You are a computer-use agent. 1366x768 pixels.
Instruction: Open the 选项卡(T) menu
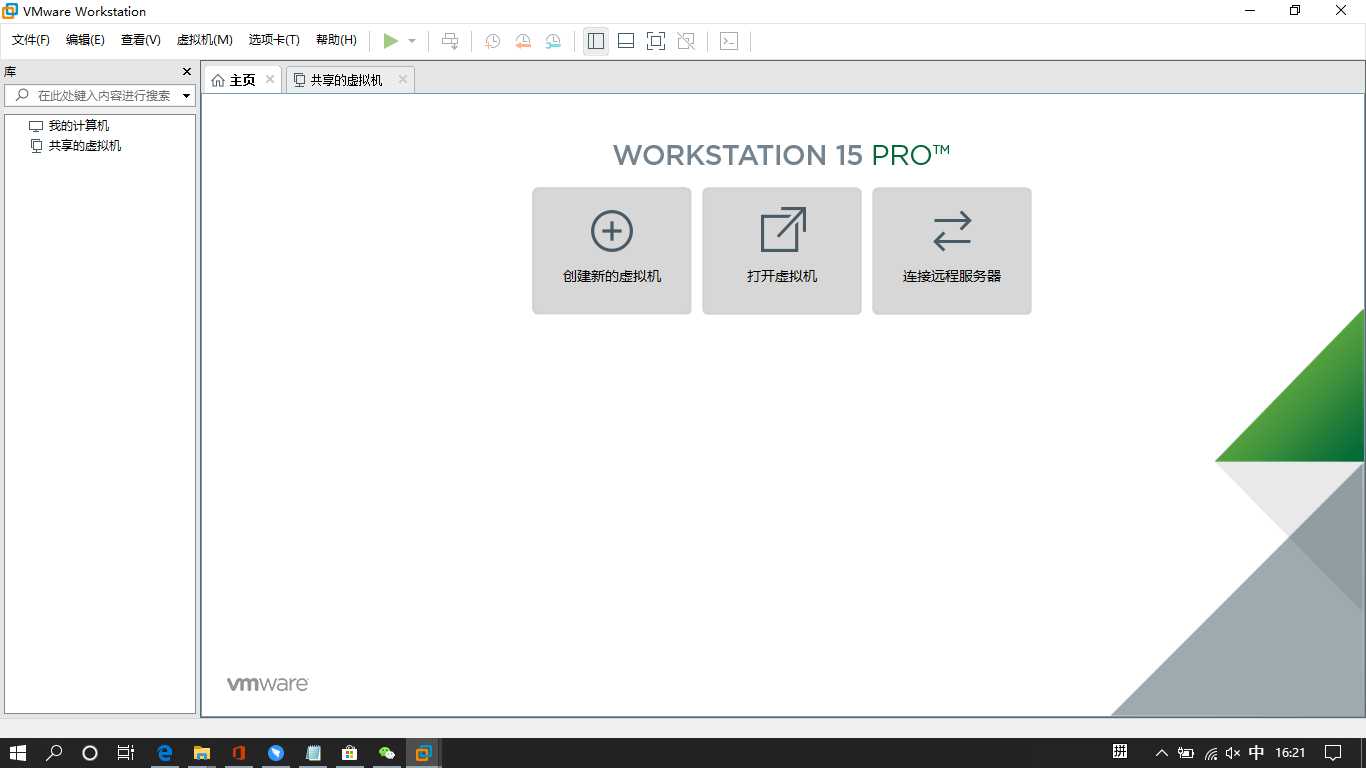(x=274, y=40)
